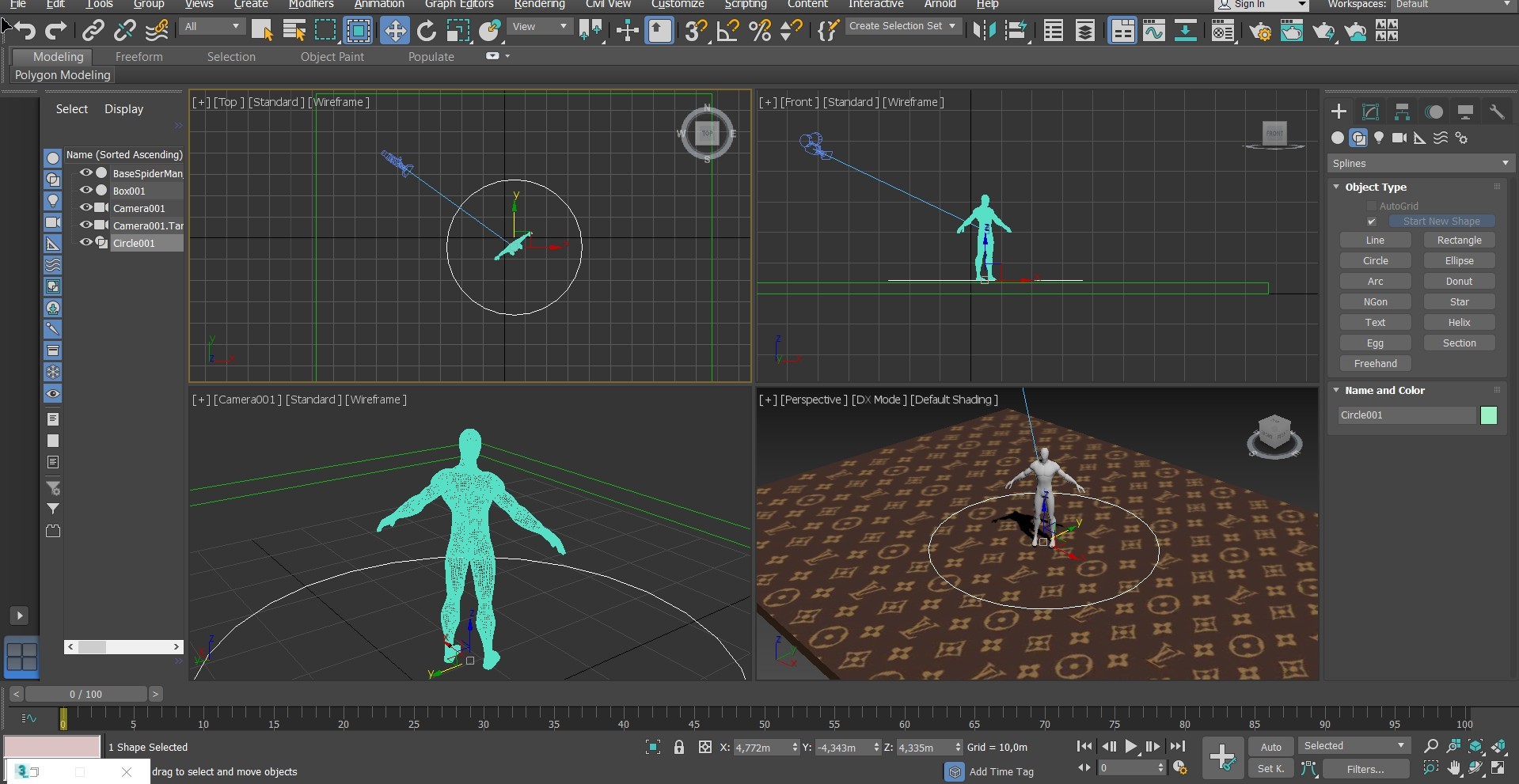The image size is (1519, 784).
Task: Open the Curve Editor icon
Action: click(1153, 31)
